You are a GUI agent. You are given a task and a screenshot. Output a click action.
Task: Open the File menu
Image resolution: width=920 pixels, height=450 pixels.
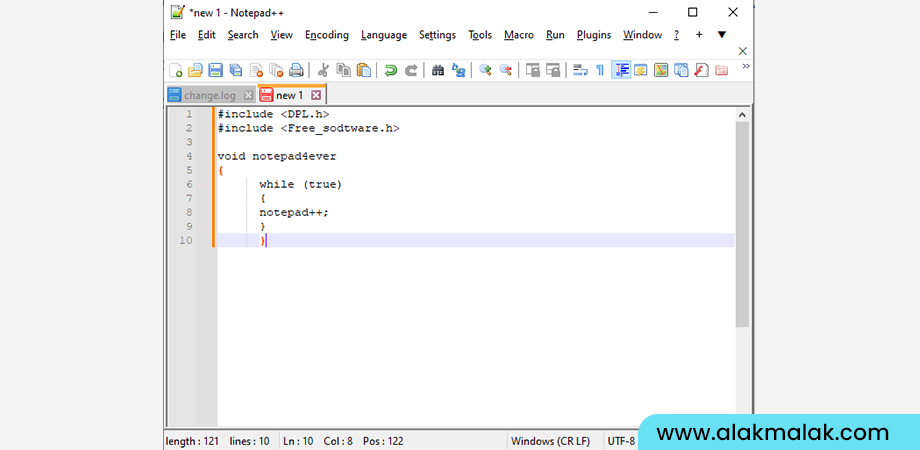178,35
